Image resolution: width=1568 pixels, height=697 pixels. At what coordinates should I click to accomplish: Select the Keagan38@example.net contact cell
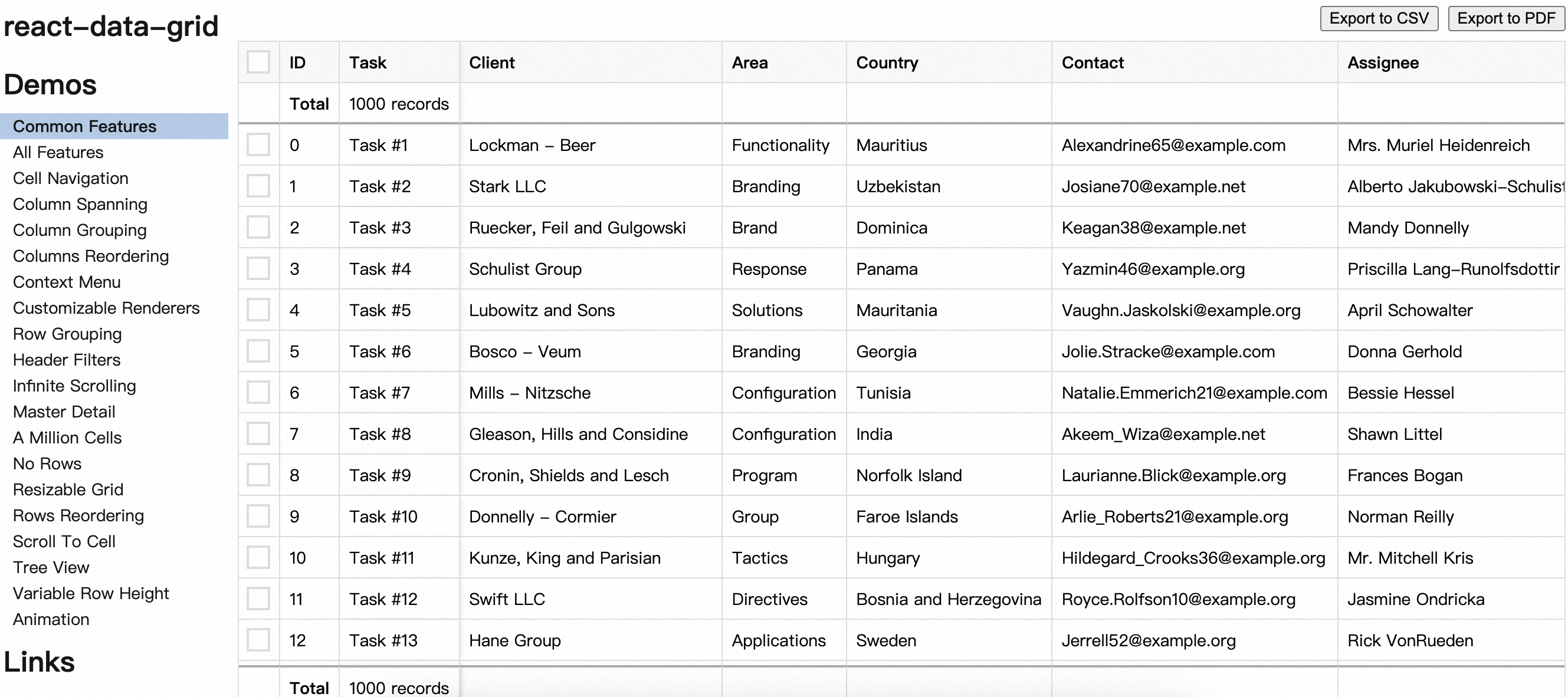(1153, 228)
